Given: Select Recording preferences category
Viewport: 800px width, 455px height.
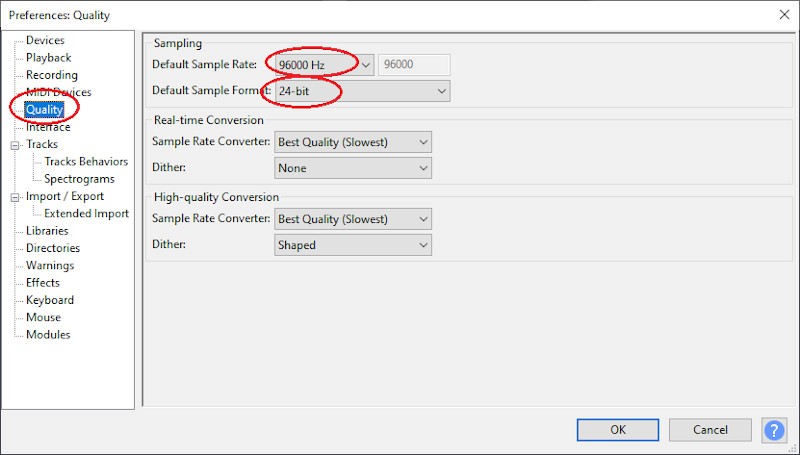Looking at the screenshot, I should 52,75.
